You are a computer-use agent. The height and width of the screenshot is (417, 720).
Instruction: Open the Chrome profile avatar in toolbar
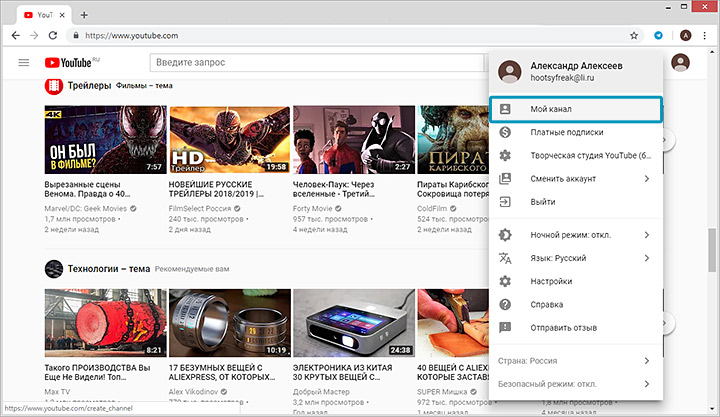tap(686, 35)
